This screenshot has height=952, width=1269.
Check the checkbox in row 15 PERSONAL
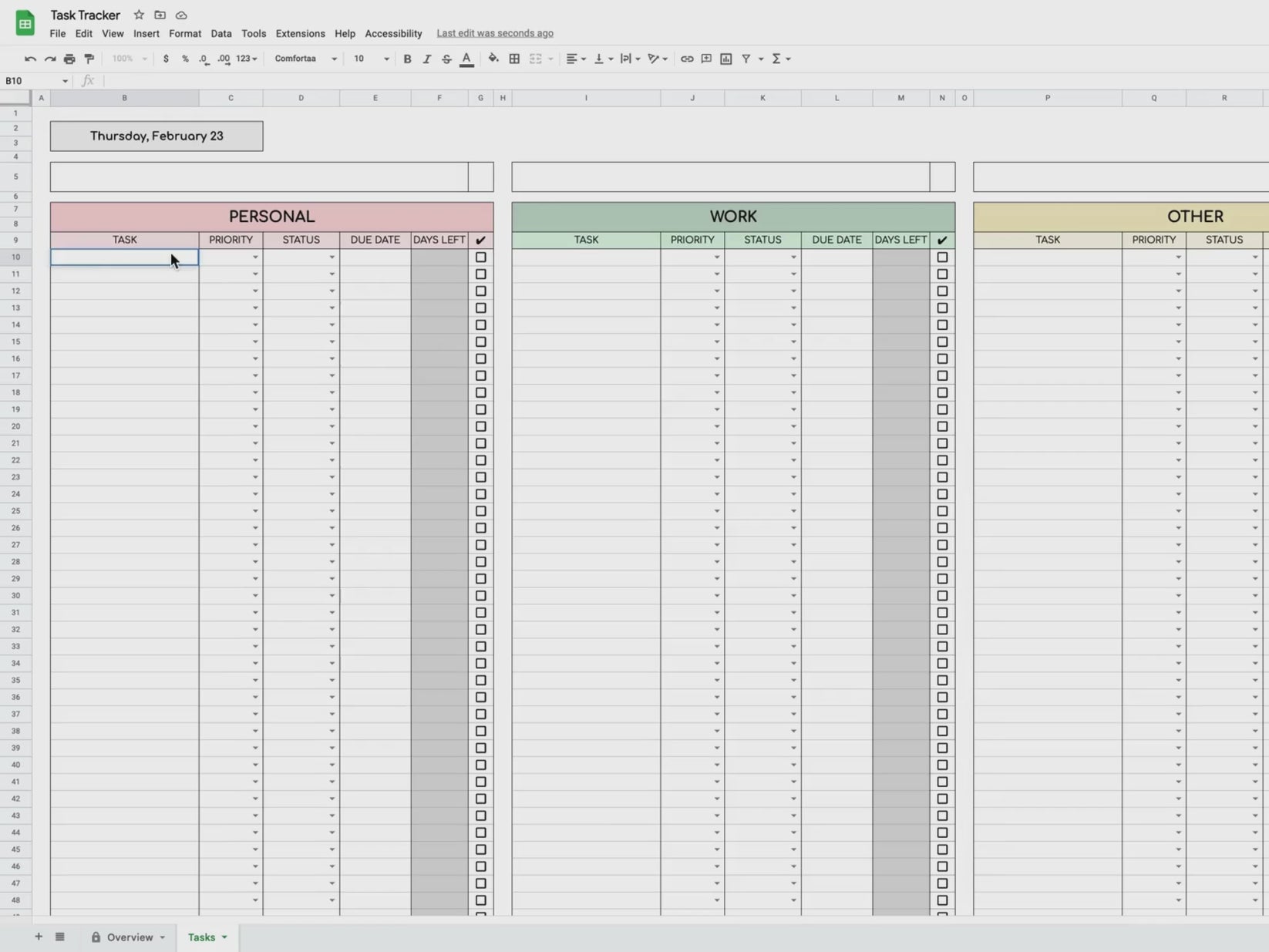[480, 341]
